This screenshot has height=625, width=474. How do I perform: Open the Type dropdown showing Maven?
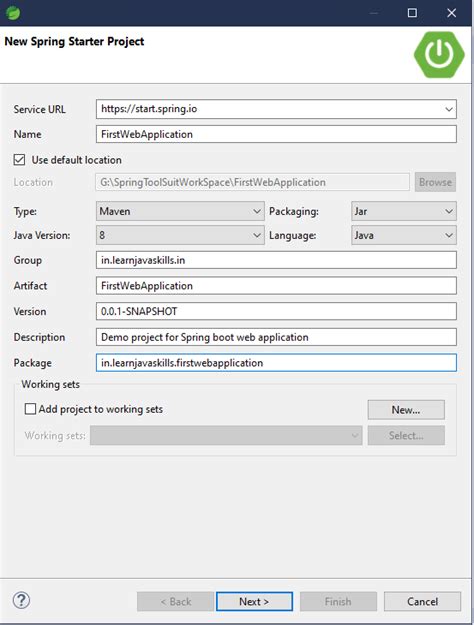[x=180, y=211]
